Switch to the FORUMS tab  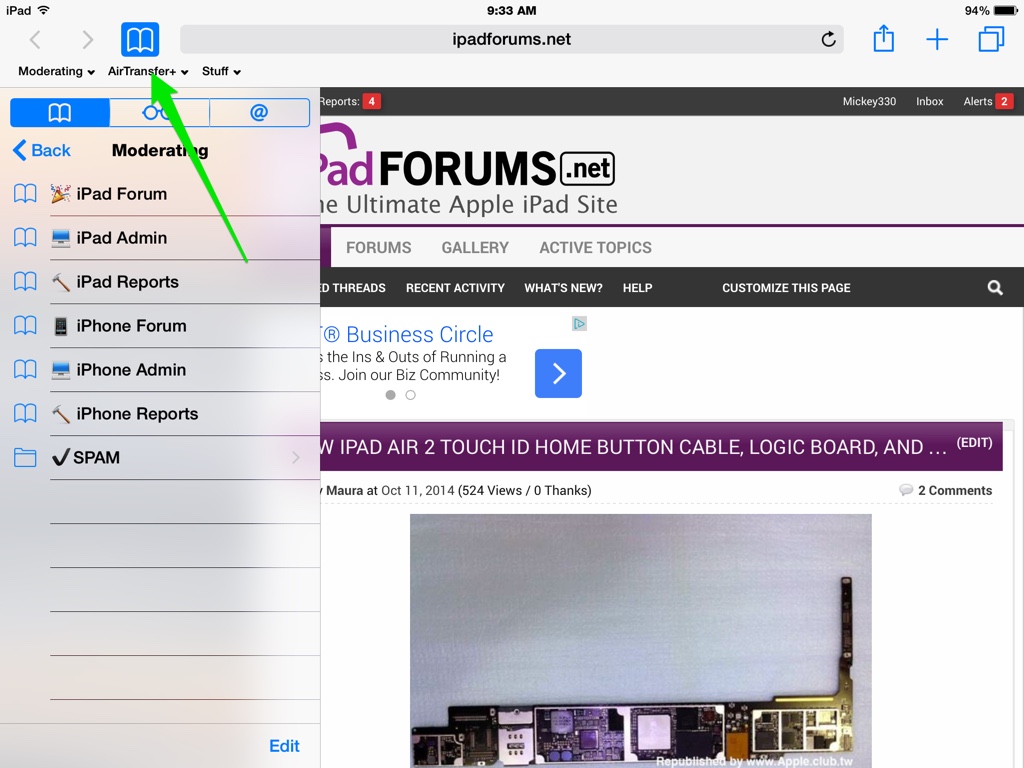(379, 248)
